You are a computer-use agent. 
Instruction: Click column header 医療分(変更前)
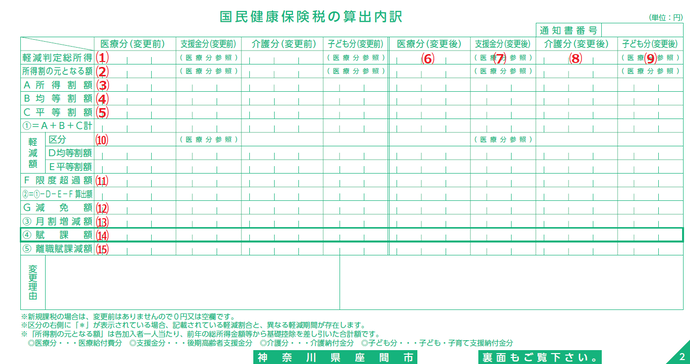[x=132, y=44]
